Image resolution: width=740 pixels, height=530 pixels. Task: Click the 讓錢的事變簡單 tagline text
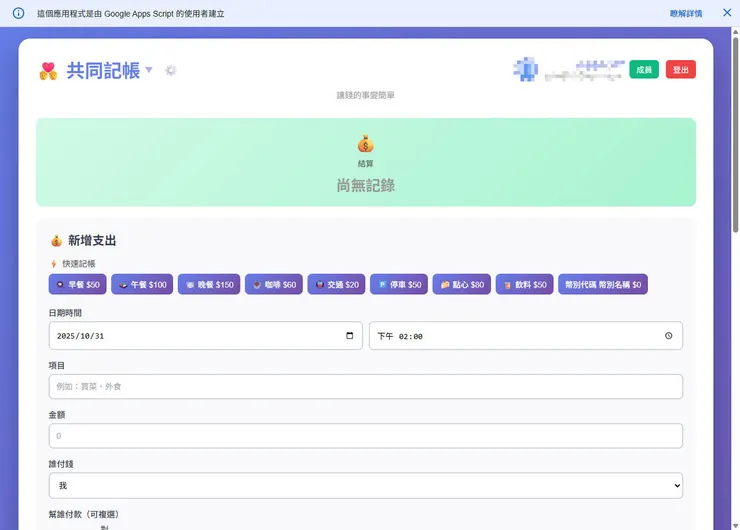coord(366,95)
